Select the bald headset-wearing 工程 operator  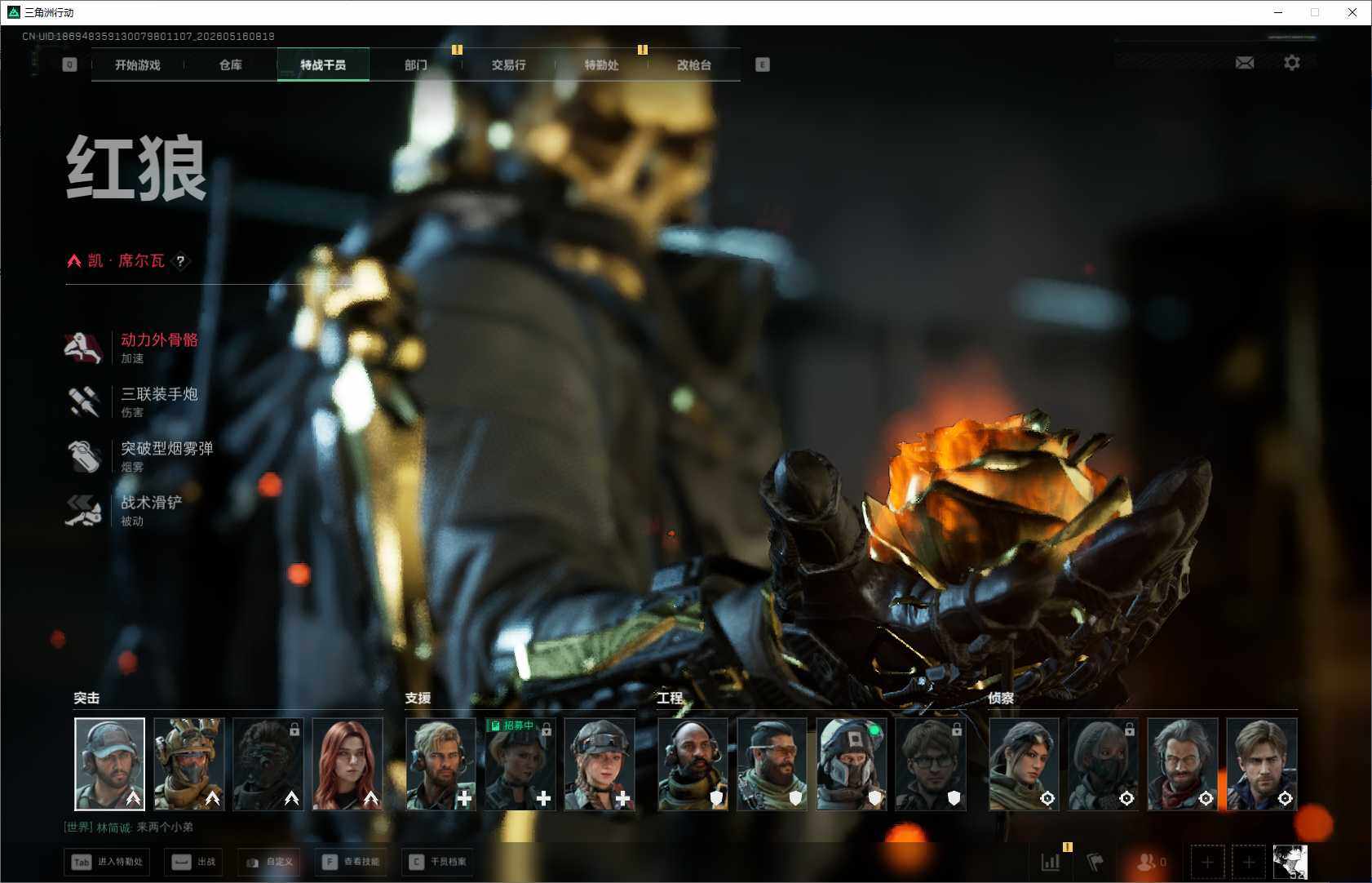tap(693, 764)
